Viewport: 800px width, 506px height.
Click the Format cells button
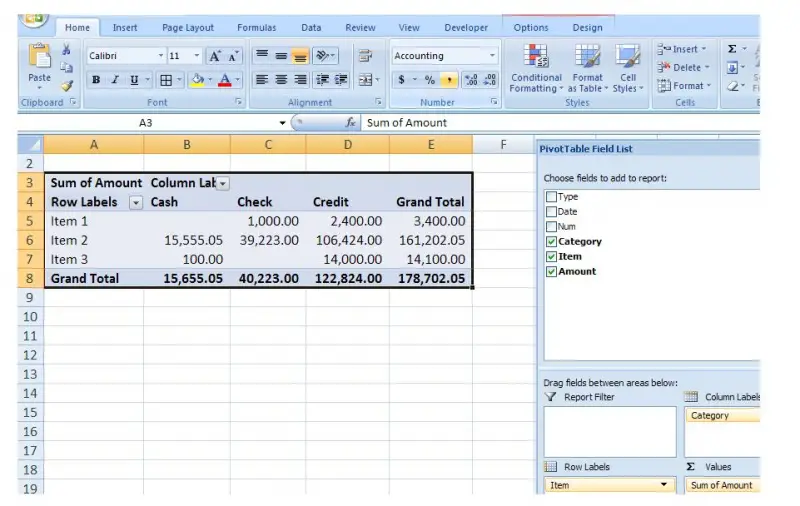coord(684,86)
